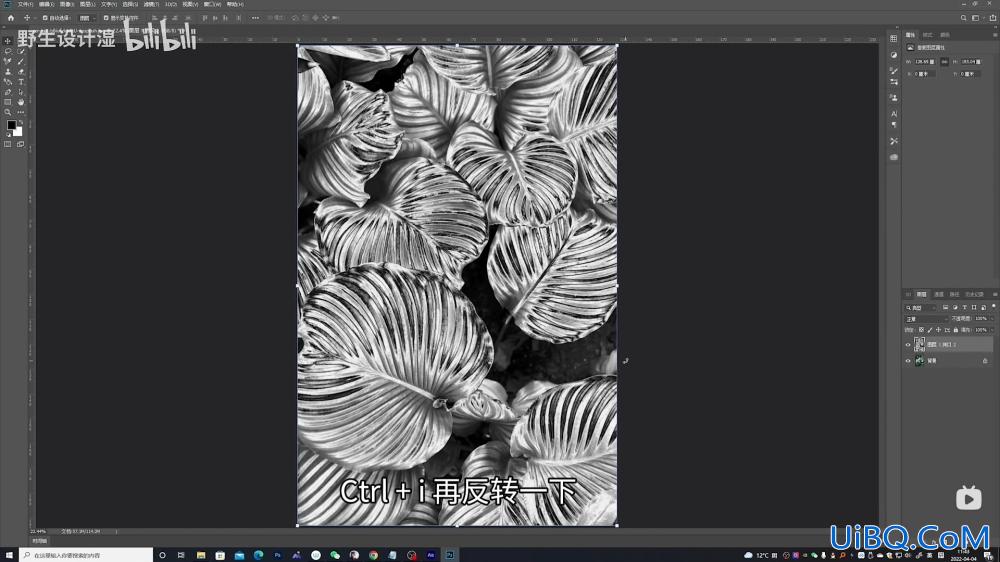Select the Hand tool
Screen dimensions: 1000x562
20,102
